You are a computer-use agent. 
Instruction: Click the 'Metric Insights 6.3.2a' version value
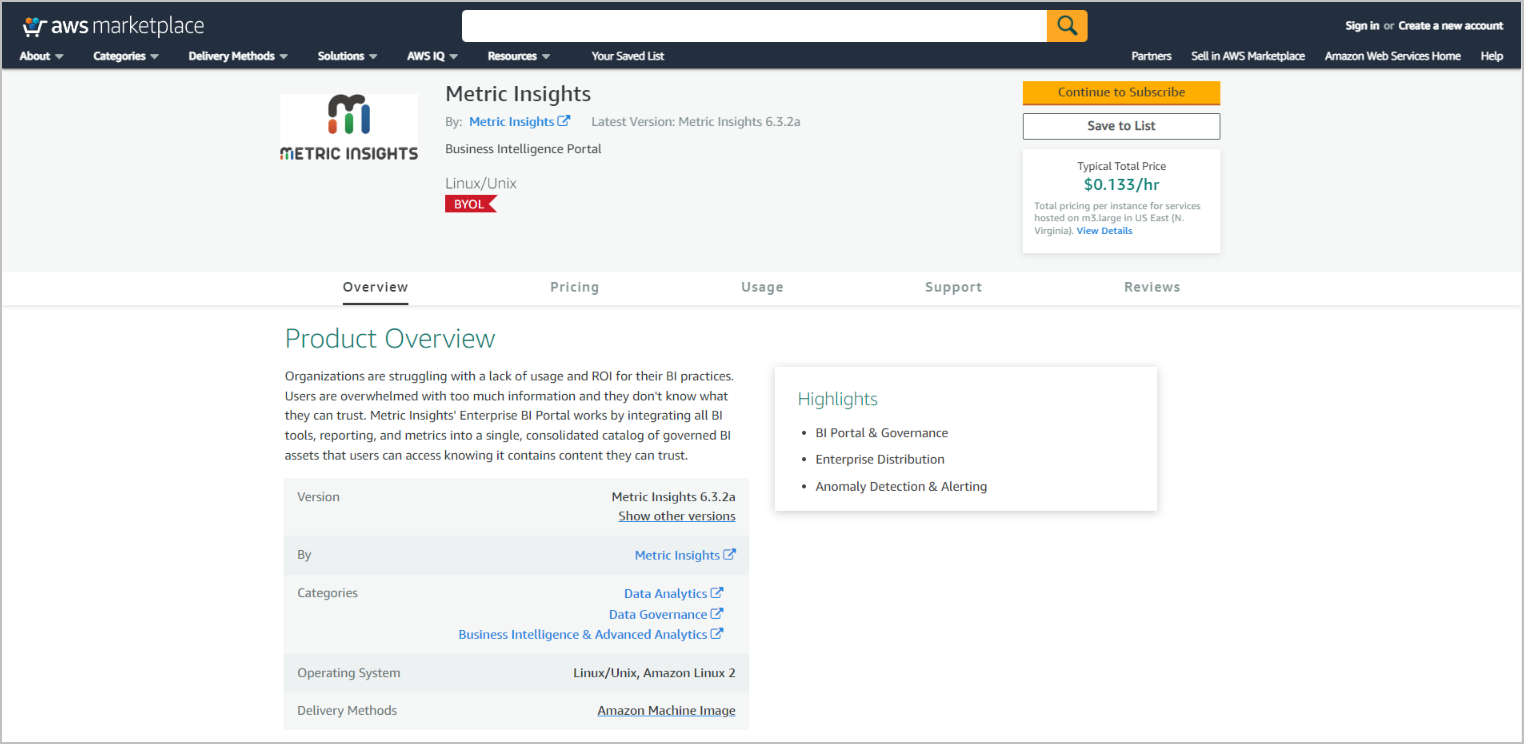click(x=674, y=497)
